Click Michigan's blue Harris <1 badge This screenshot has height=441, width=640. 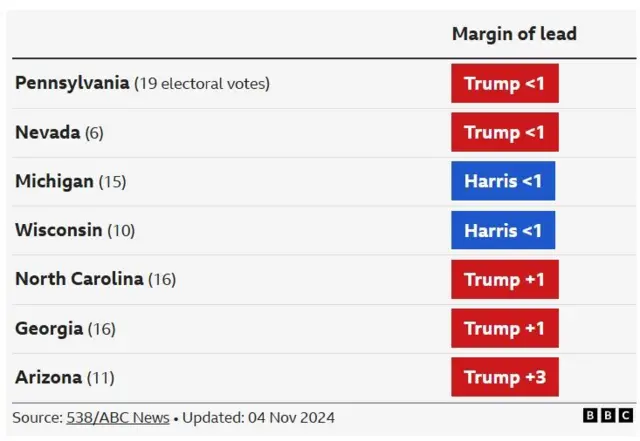[x=503, y=182]
